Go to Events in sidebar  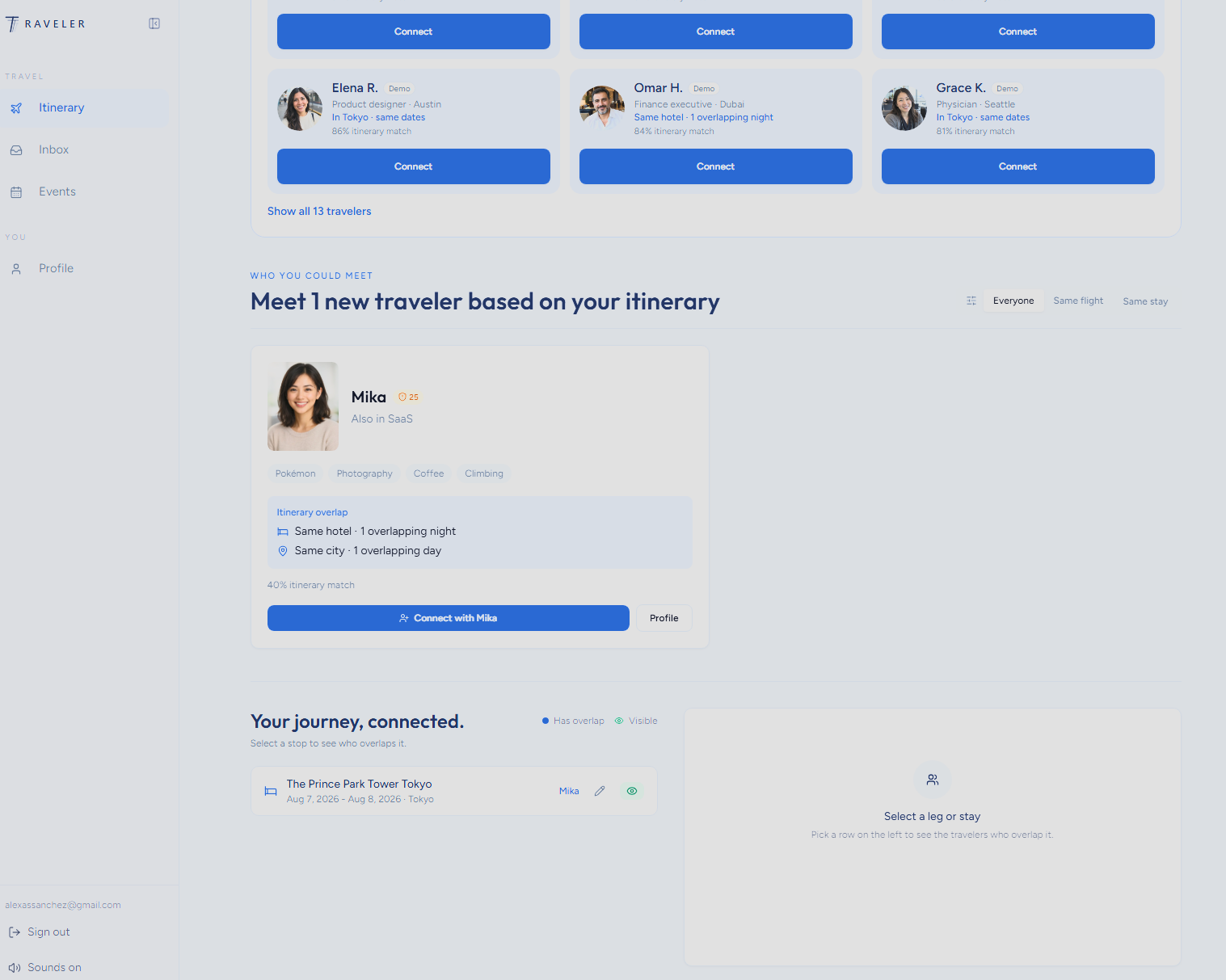84,191
